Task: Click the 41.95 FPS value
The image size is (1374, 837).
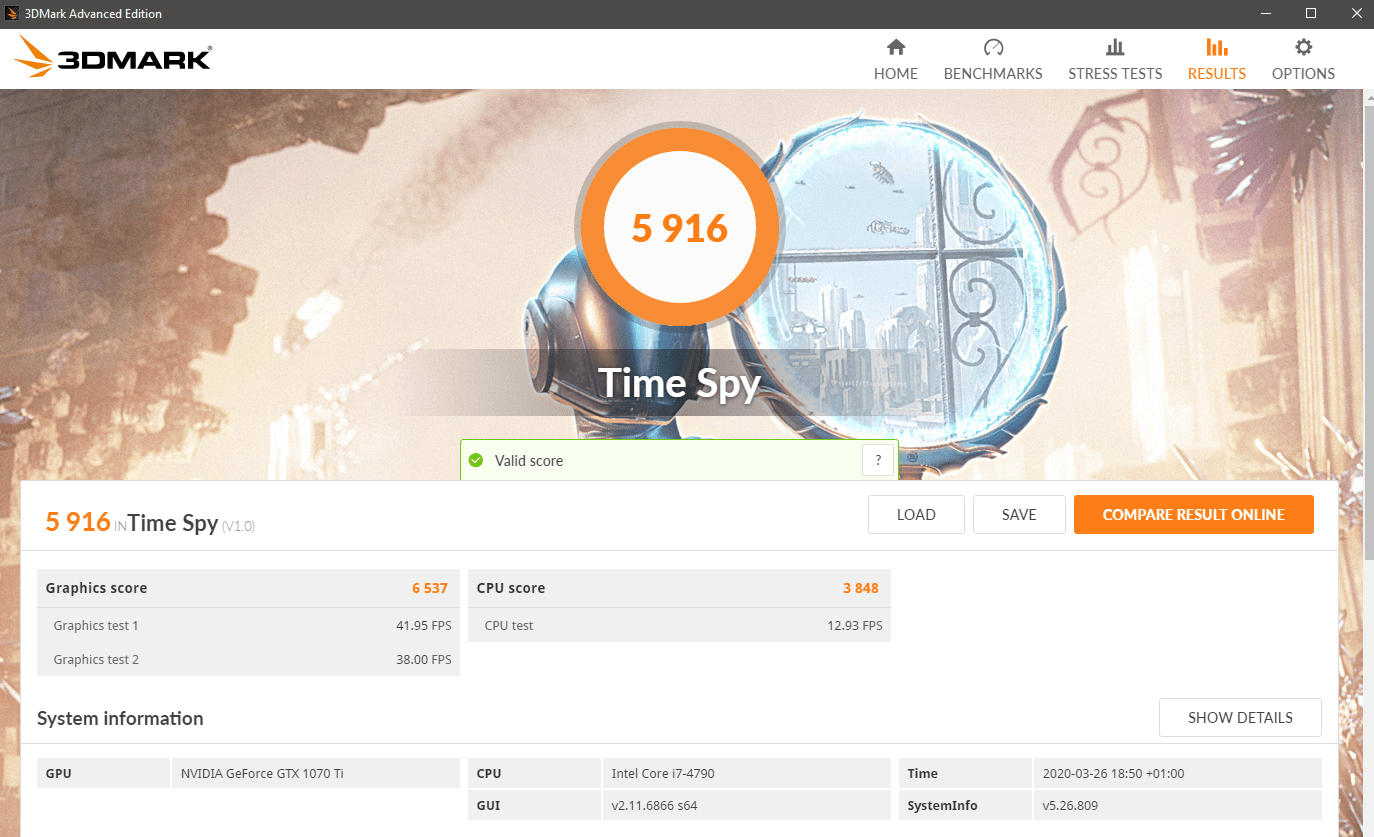Action: click(x=424, y=626)
